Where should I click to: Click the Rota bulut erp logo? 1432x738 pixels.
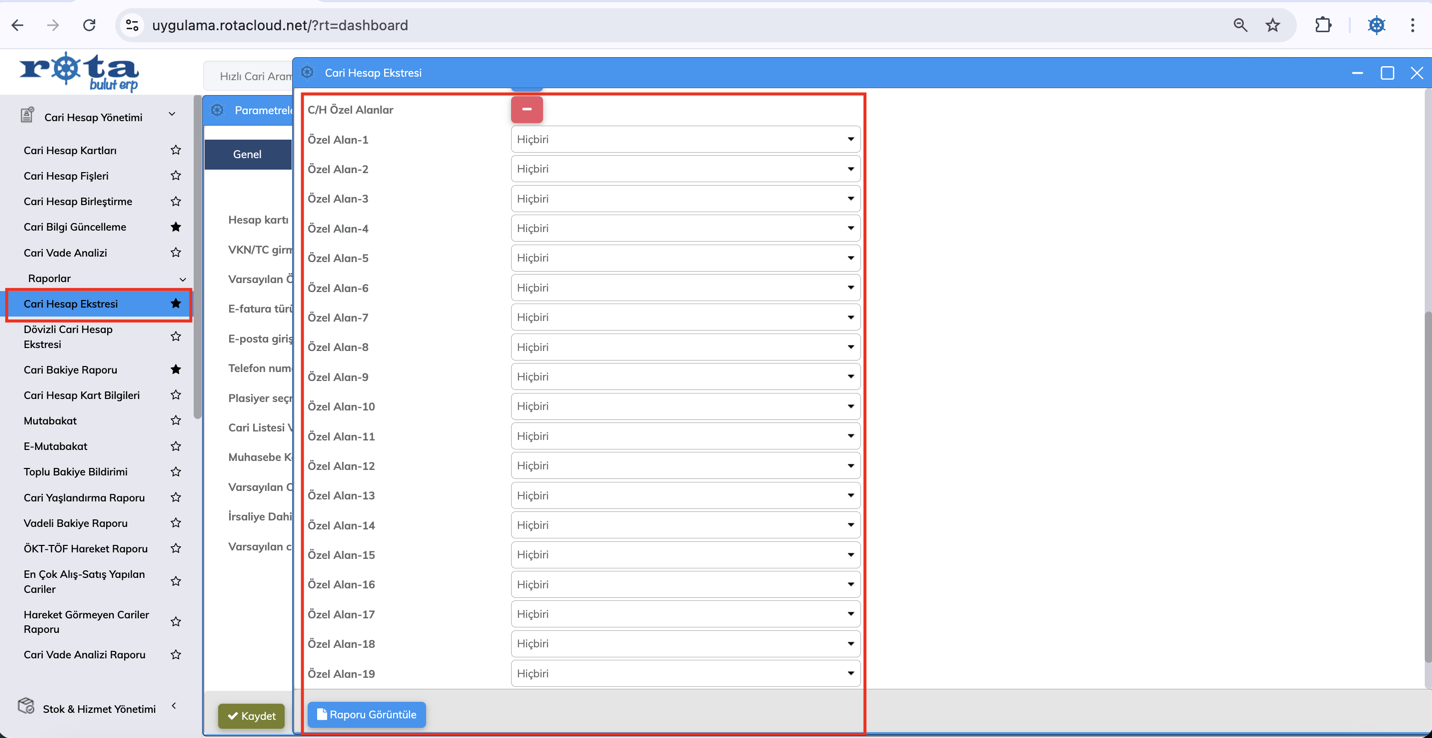(79, 72)
